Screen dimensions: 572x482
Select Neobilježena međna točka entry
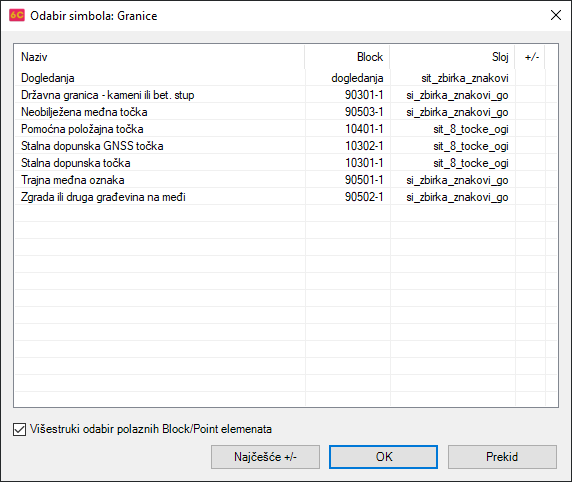[286, 112]
